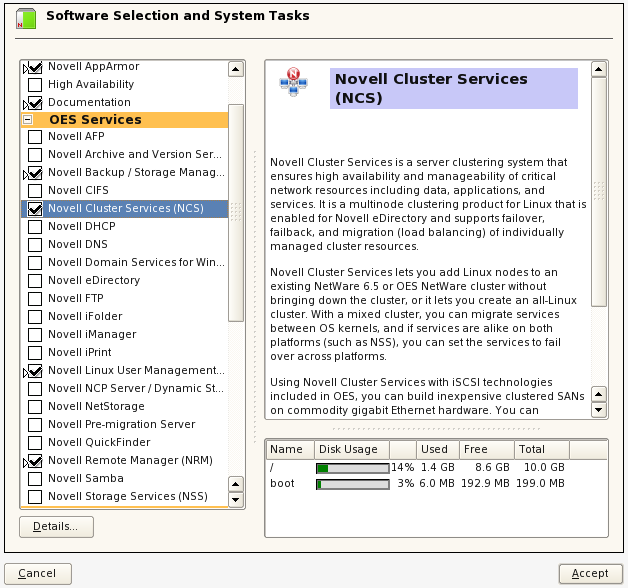The width and height of the screenshot is (628, 588).
Task: Click the Used column header
Action: (438, 449)
